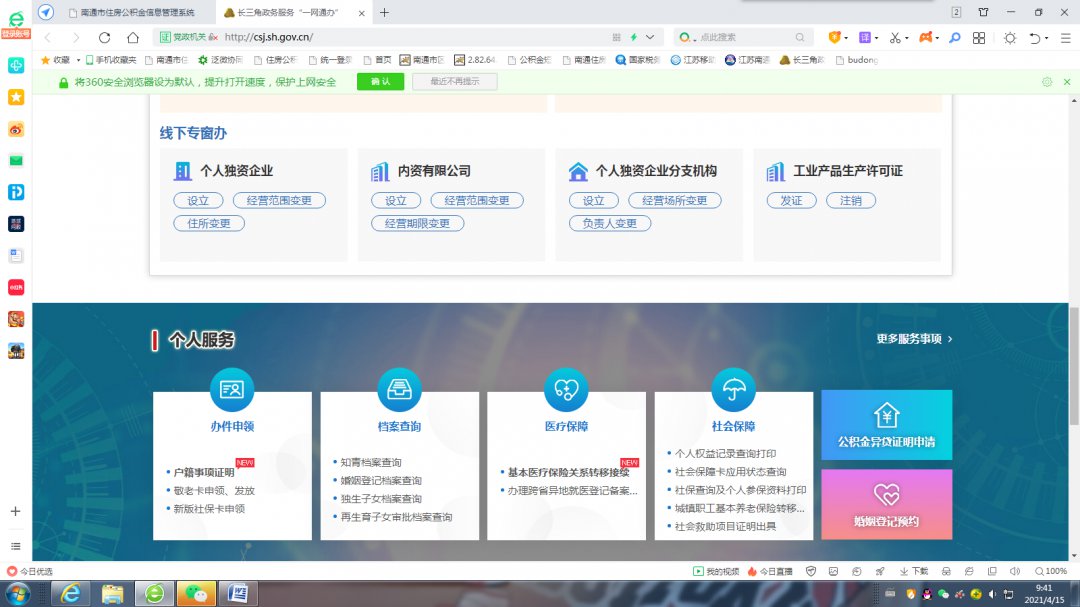Open the yellow star favorites sidebar icon

[x=16, y=97]
